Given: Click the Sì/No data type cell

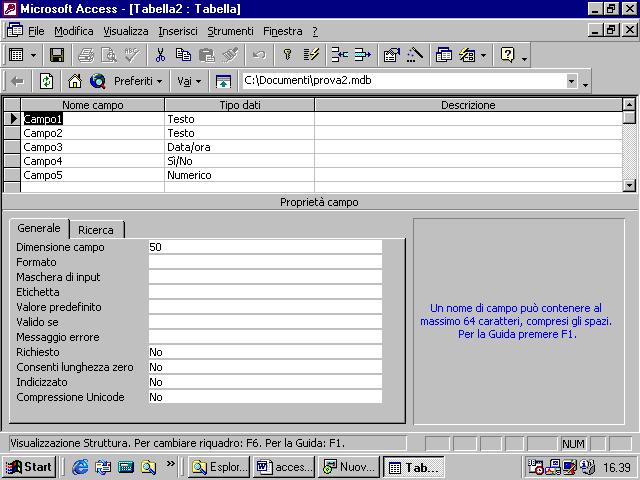Looking at the screenshot, I should (240, 161).
